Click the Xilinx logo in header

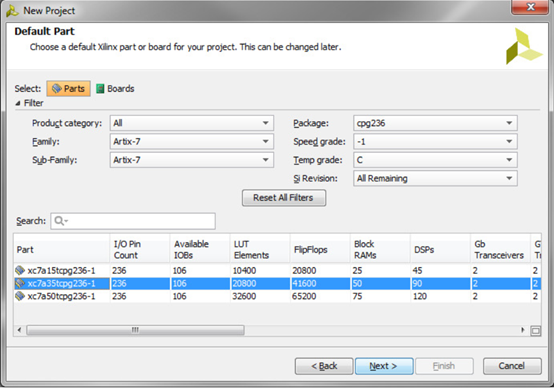tap(524, 46)
